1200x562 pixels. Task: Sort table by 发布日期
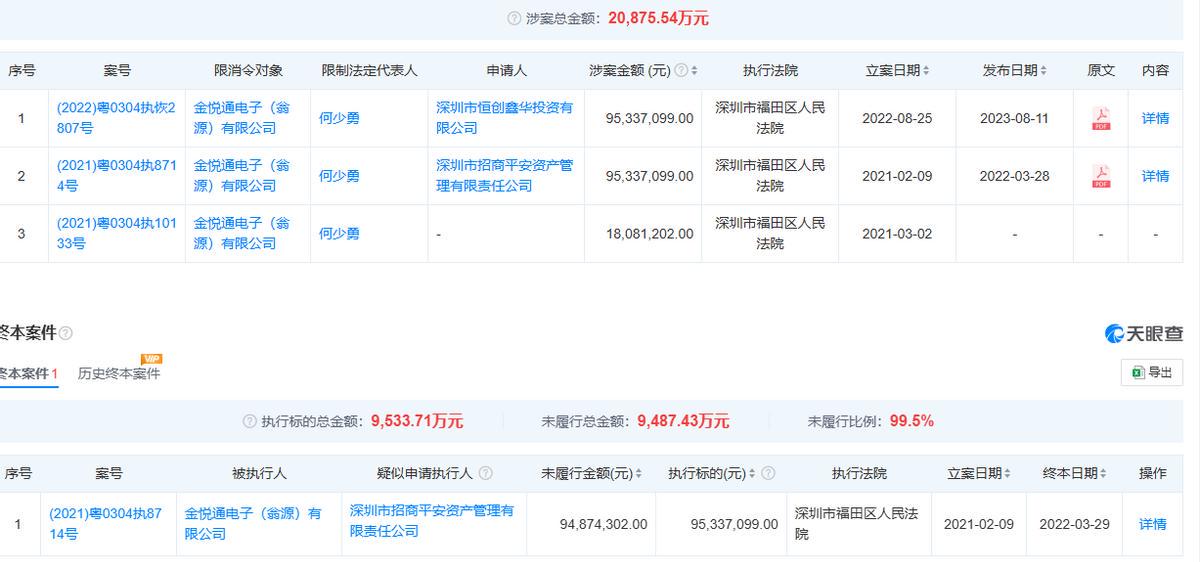1044,70
